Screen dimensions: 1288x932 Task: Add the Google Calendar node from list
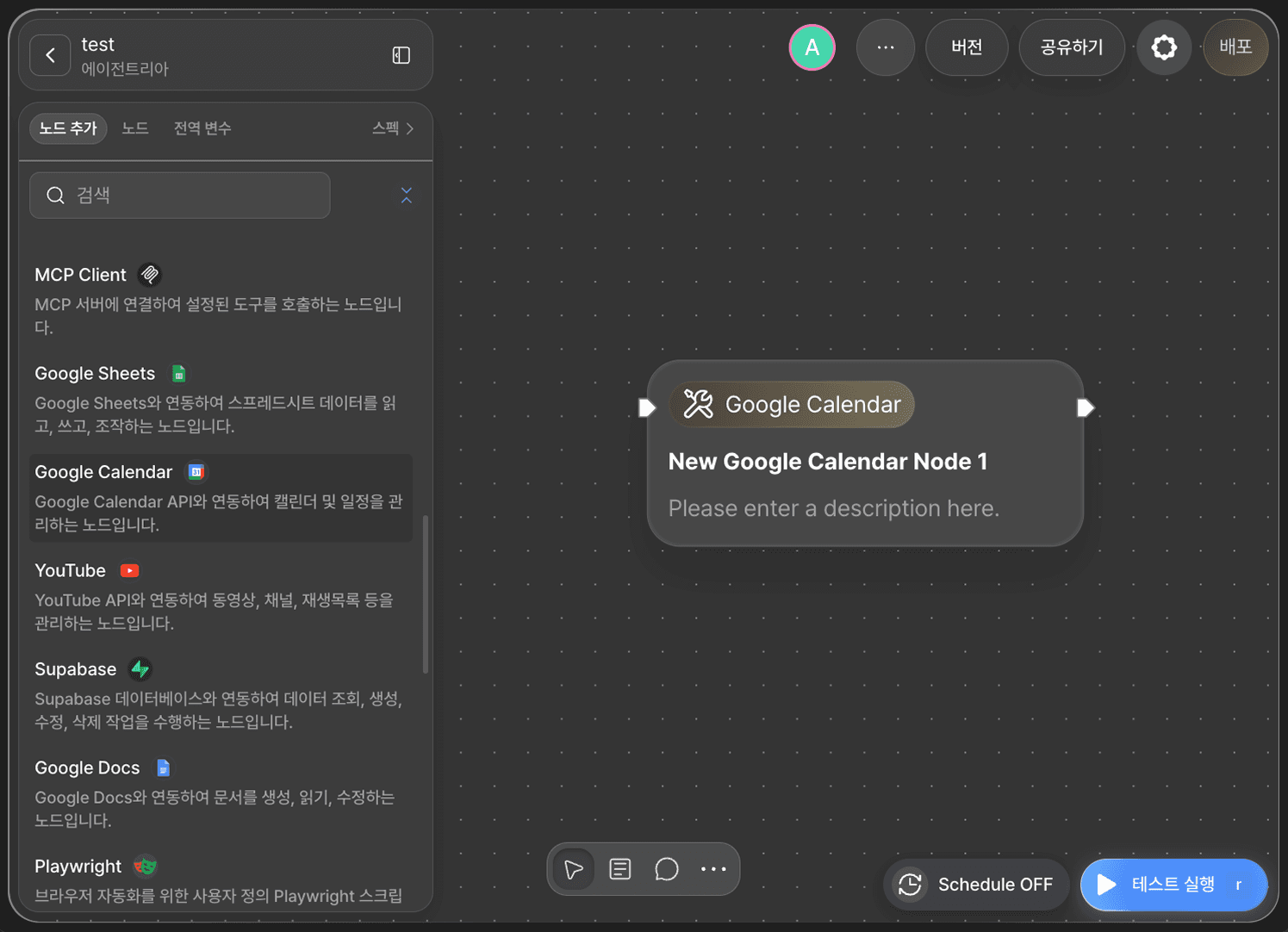coord(221,498)
